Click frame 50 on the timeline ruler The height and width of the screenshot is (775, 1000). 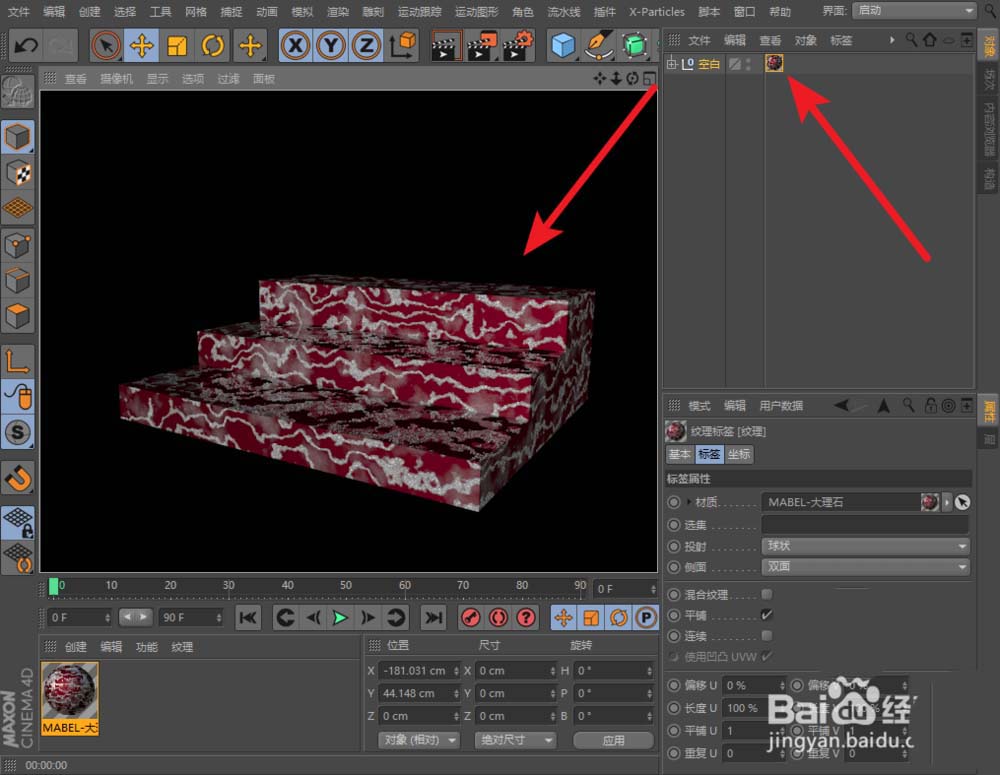click(345, 584)
